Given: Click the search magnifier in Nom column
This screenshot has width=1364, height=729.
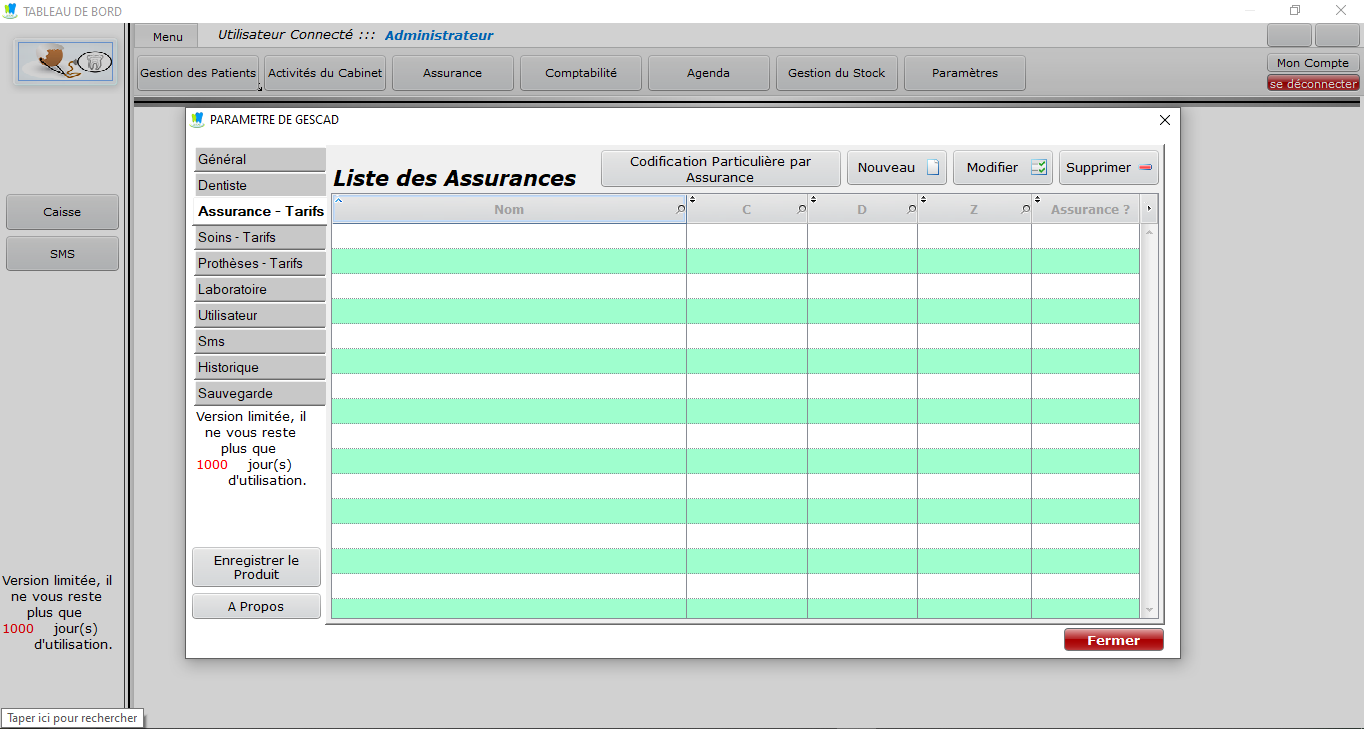Looking at the screenshot, I should tap(680, 210).
